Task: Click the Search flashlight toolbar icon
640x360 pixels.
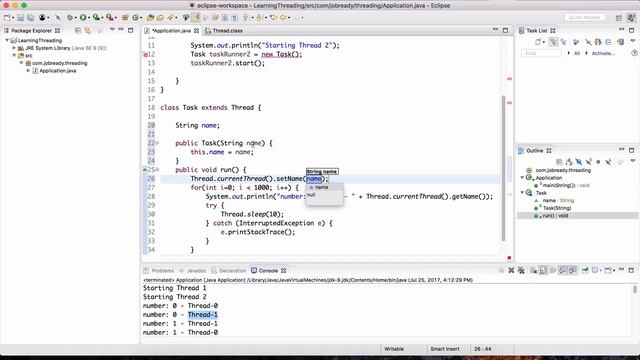Action: pos(170,18)
